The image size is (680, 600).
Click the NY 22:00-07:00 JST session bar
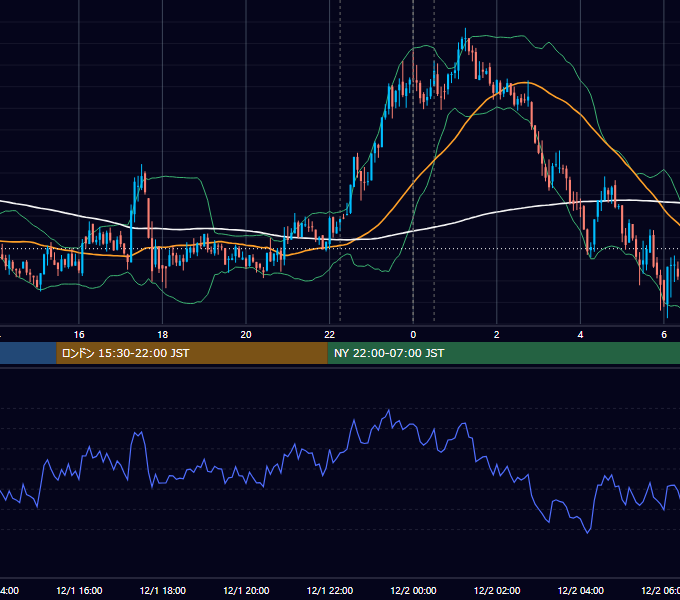tap(503, 353)
